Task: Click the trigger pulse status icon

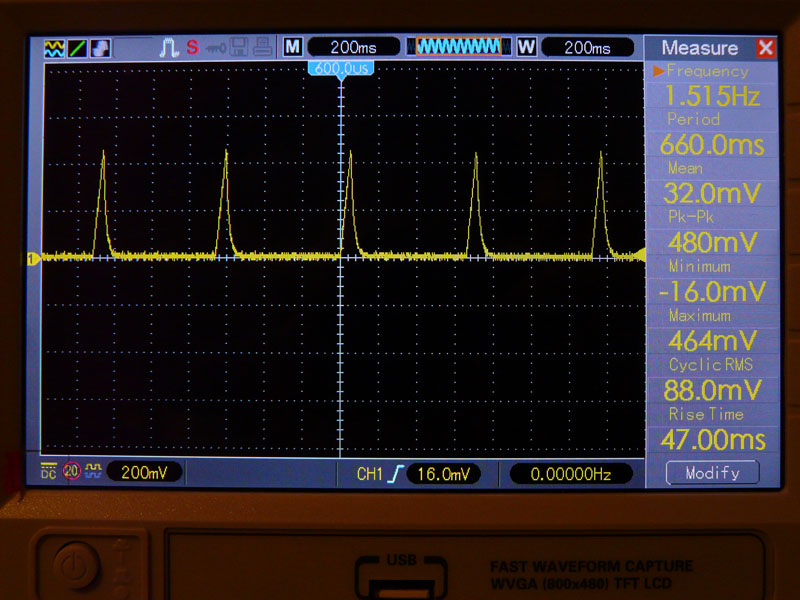Action: tap(169, 47)
